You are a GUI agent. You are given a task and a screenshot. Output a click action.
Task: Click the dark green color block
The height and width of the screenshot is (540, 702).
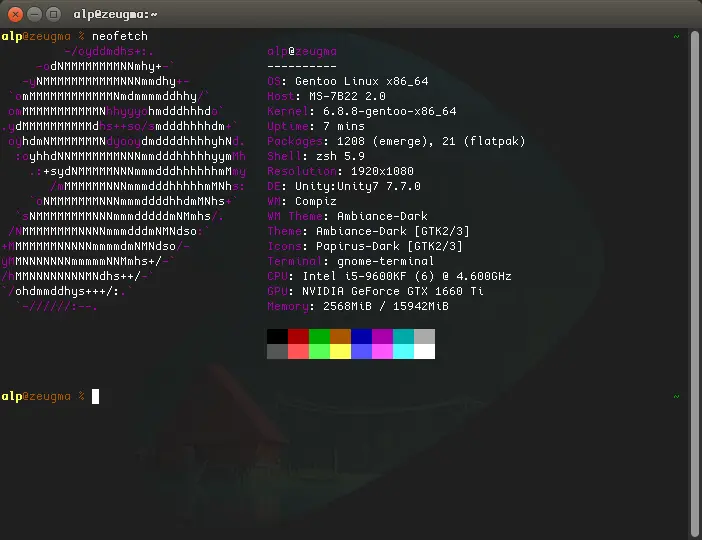[320, 336]
